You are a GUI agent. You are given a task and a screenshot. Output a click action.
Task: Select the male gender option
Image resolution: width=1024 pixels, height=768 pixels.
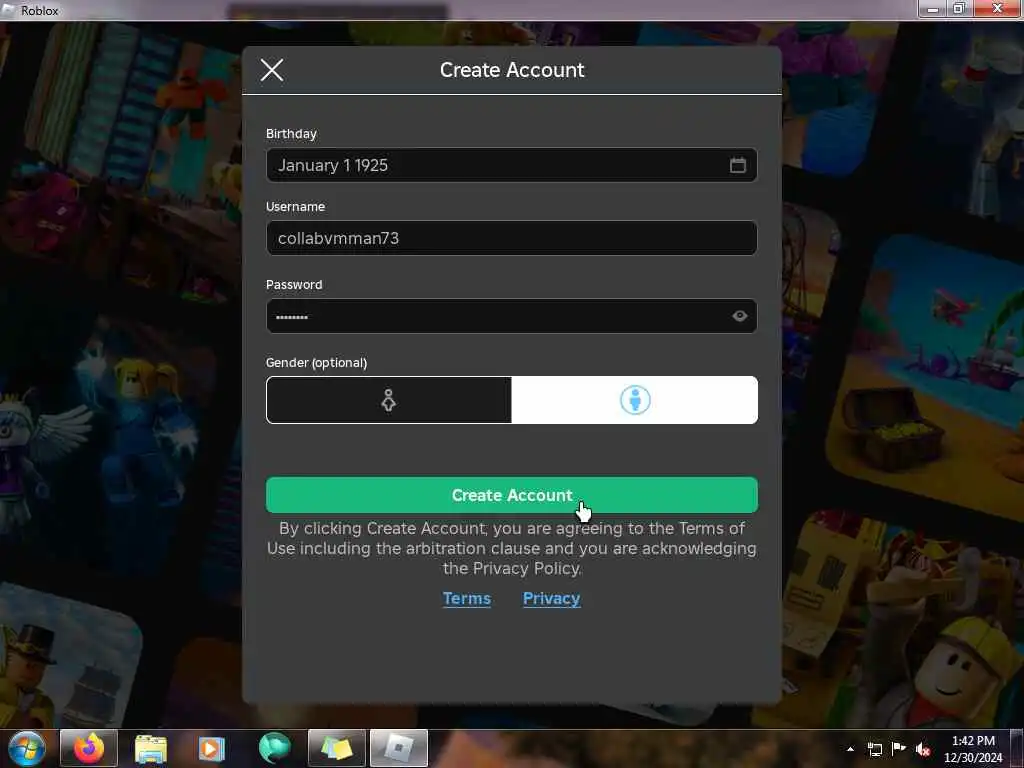[635, 400]
